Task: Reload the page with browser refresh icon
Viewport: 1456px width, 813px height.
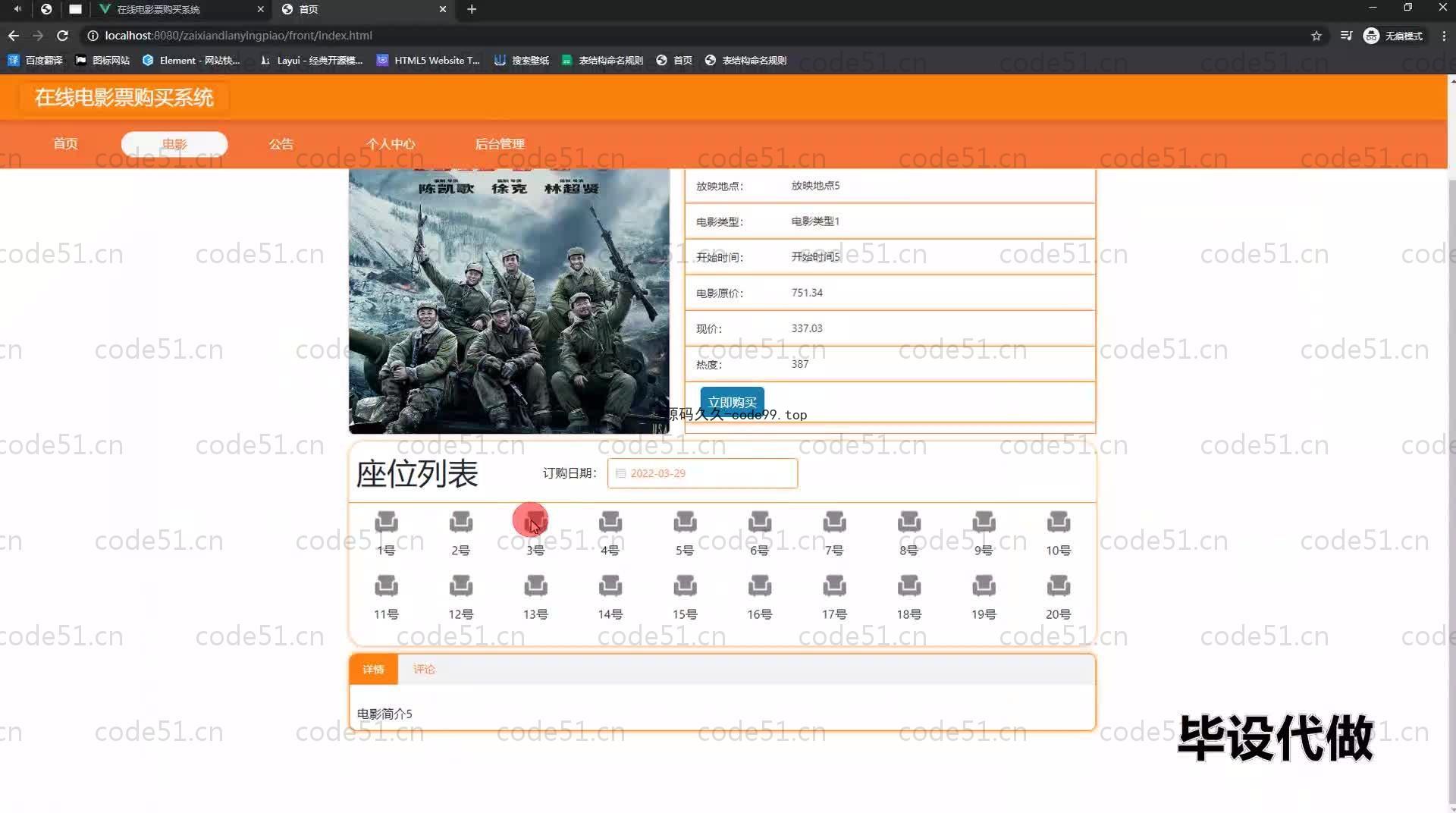Action: coord(63,36)
